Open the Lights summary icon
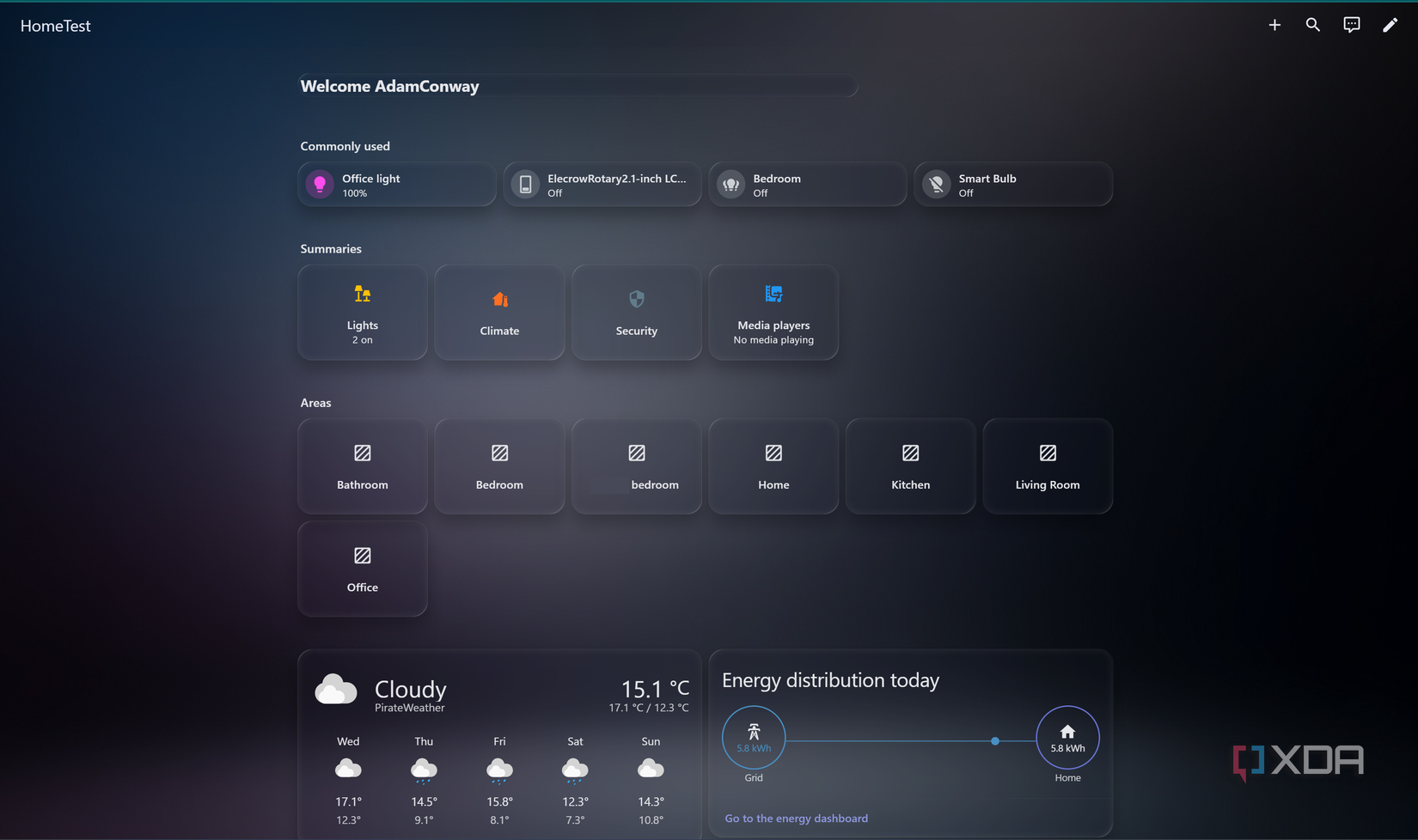 pyautogui.click(x=362, y=293)
